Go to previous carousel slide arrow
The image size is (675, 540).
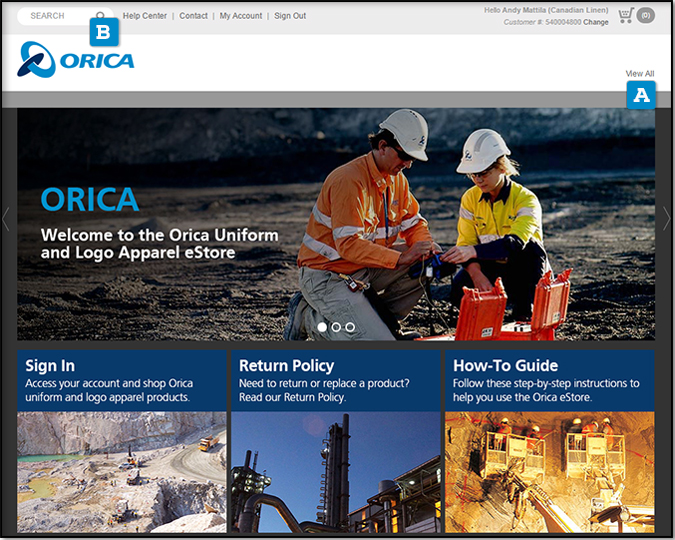point(7,219)
